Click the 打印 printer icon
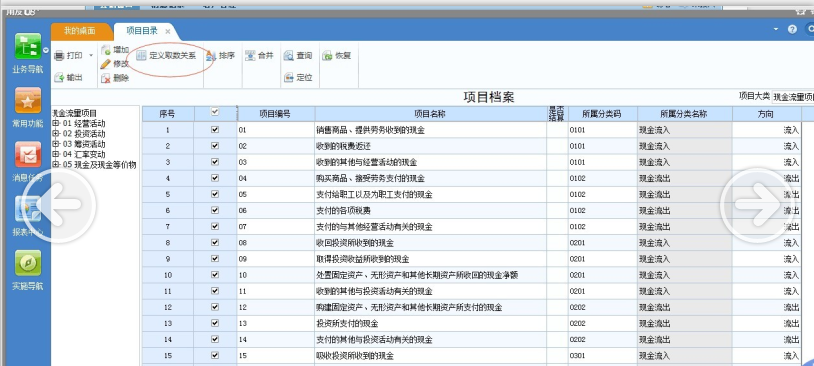 [59, 56]
